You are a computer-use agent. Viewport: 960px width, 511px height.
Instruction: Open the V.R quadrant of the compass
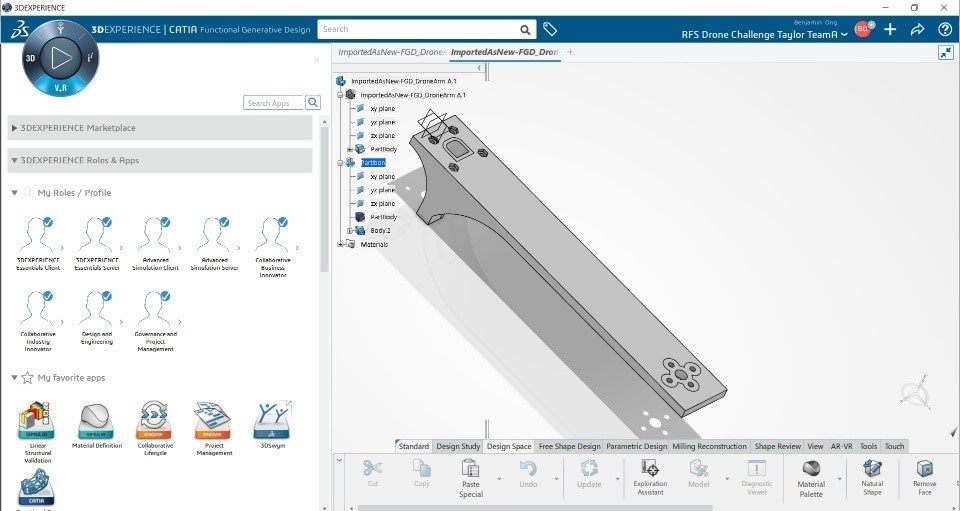coord(61,88)
